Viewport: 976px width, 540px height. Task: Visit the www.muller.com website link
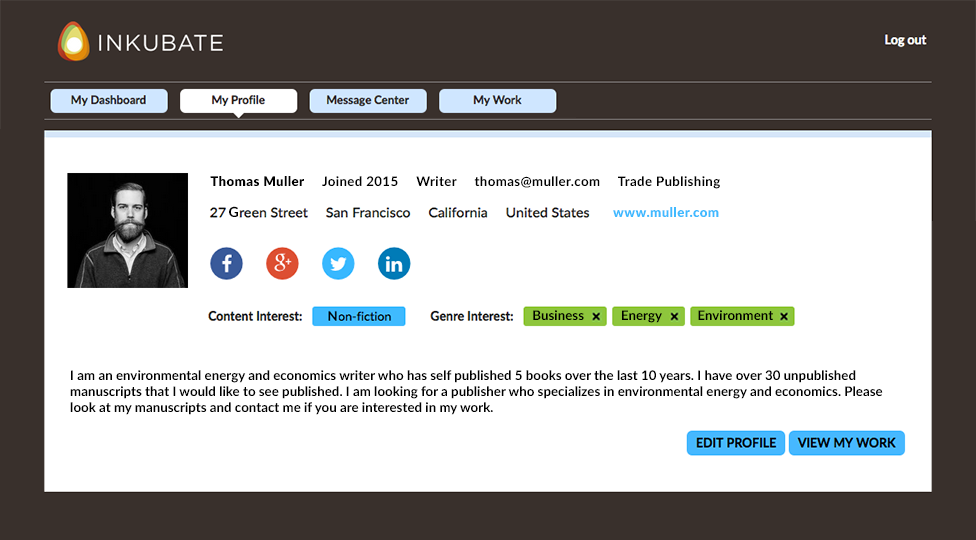pyautogui.click(x=666, y=213)
